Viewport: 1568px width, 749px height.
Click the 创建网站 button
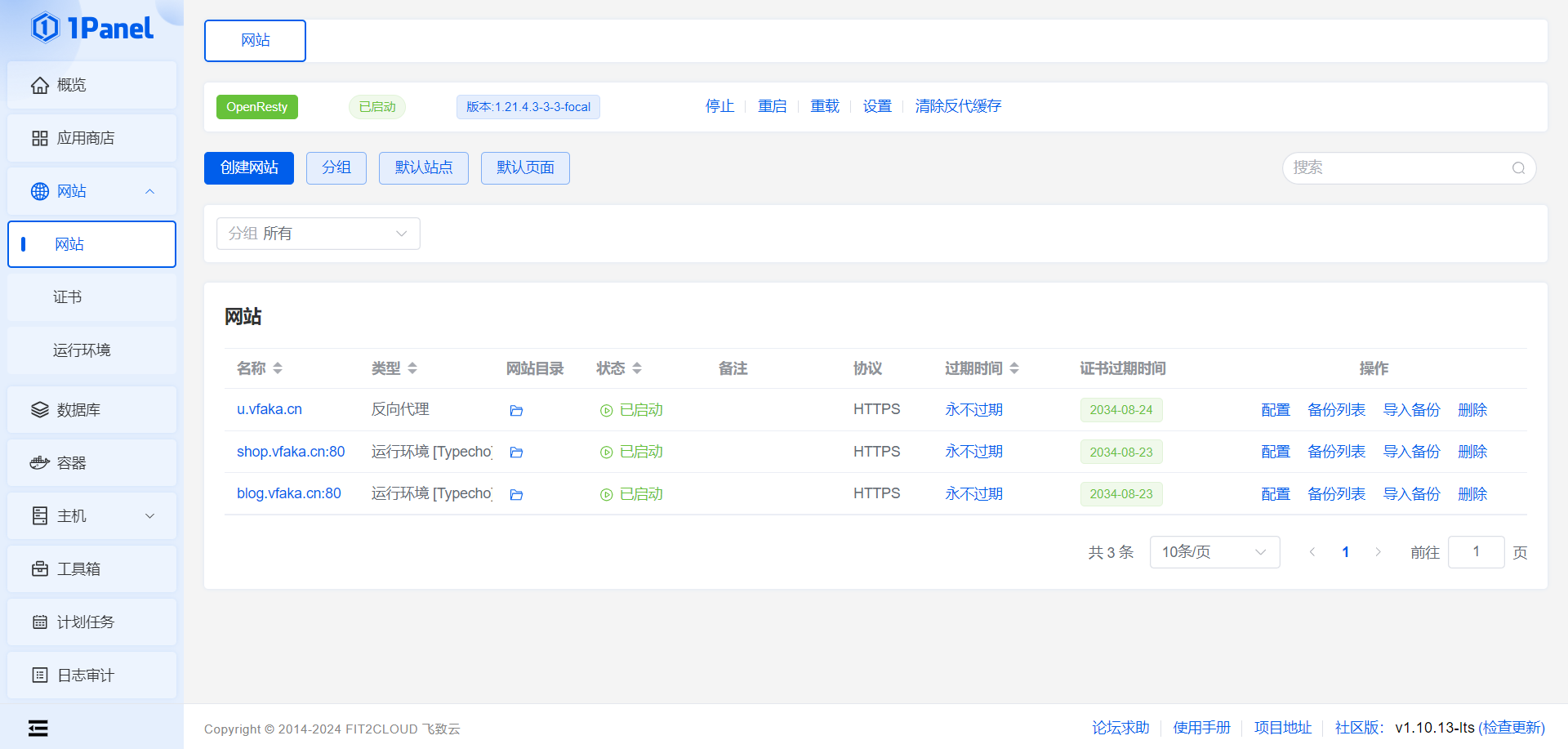click(249, 168)
